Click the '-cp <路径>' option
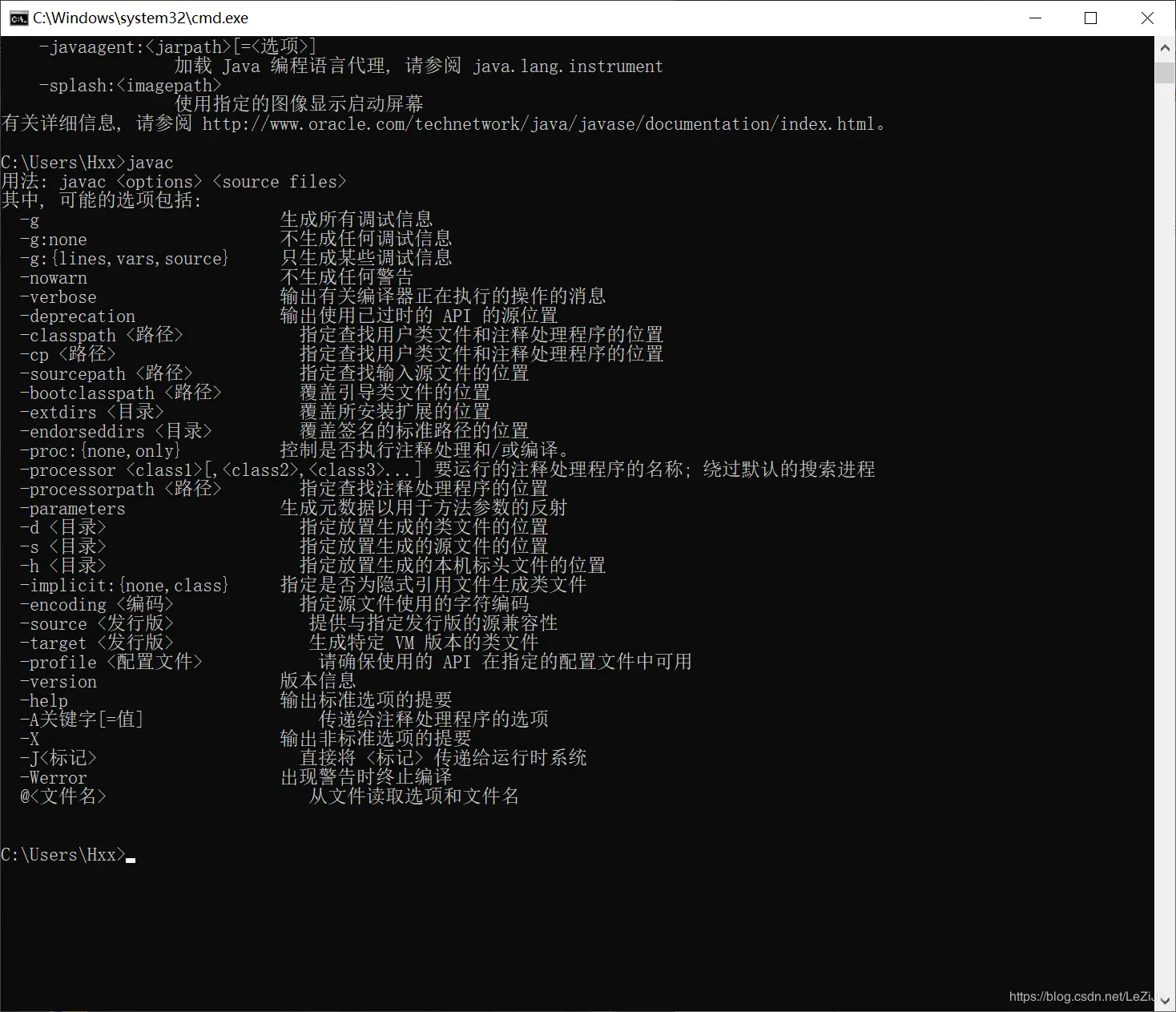This screenshot has width=1176, height=1012. click(x=68, y=354)
